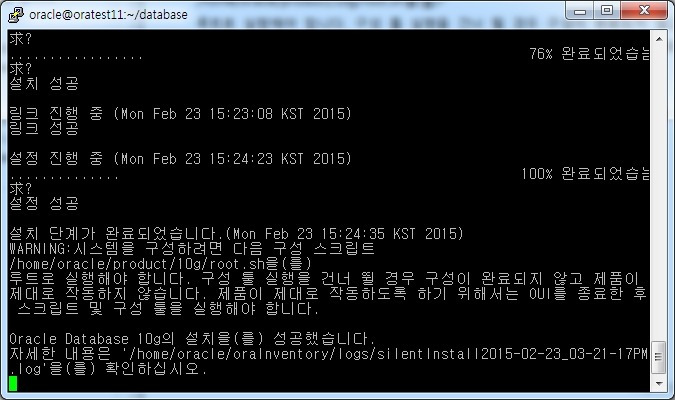Click the scrollbar thumb grip

click(659, 357)
